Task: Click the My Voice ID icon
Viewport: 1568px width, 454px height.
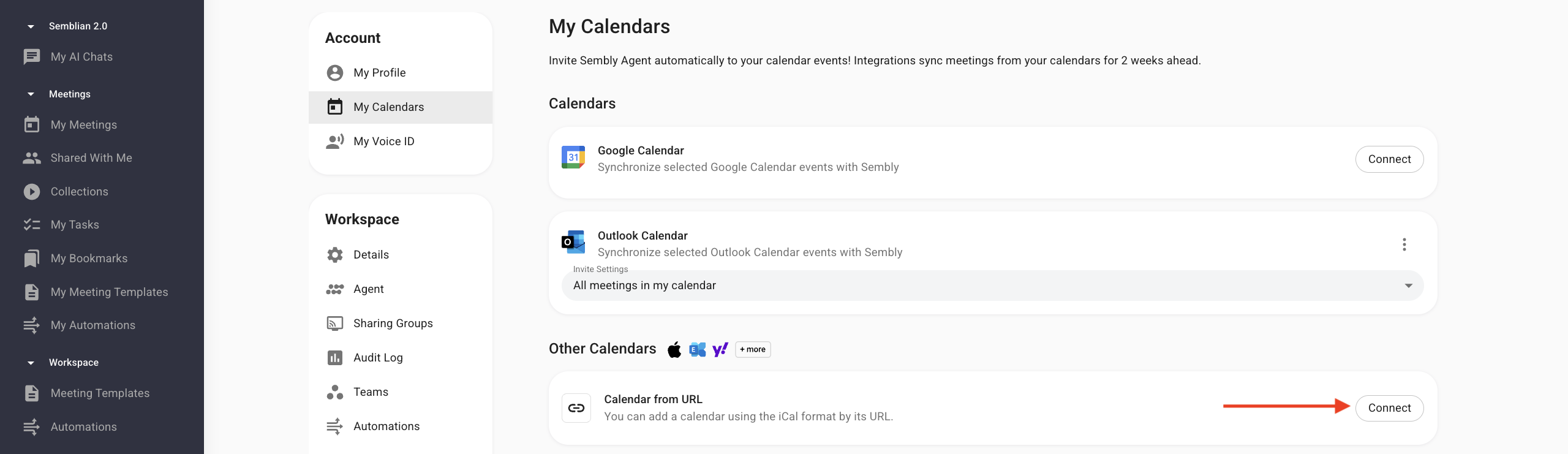Action: tap(335, 142)
